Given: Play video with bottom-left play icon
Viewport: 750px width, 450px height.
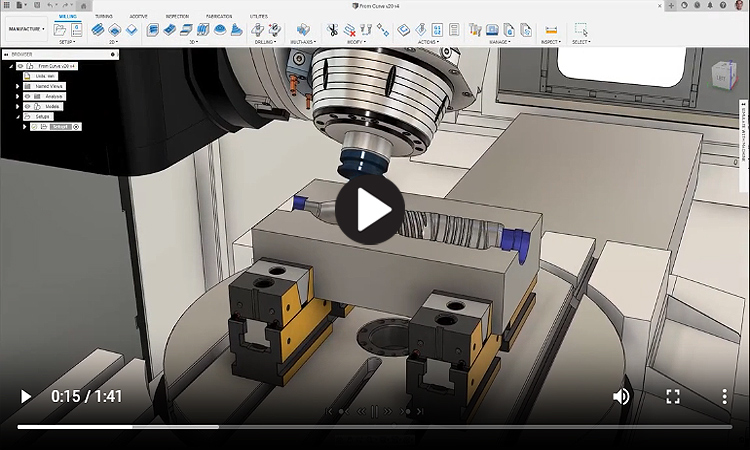Looking at the screenshot, I should coord(25,396).
